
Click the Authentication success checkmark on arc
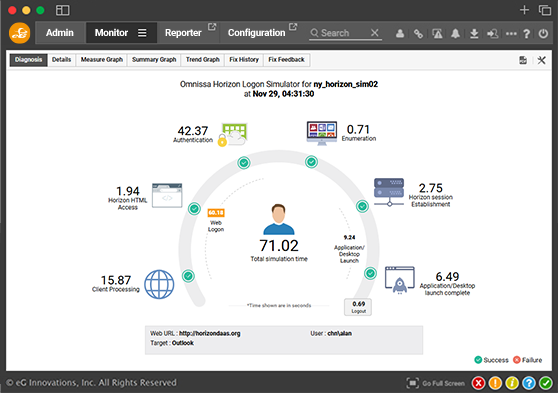(x=244, y=163)
